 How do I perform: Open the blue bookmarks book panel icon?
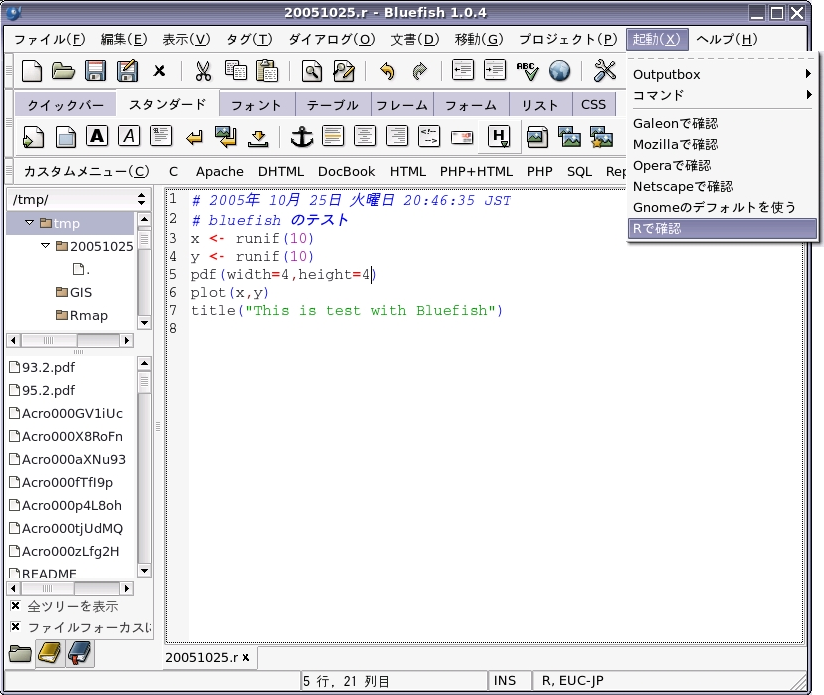[x=79, y=654]
